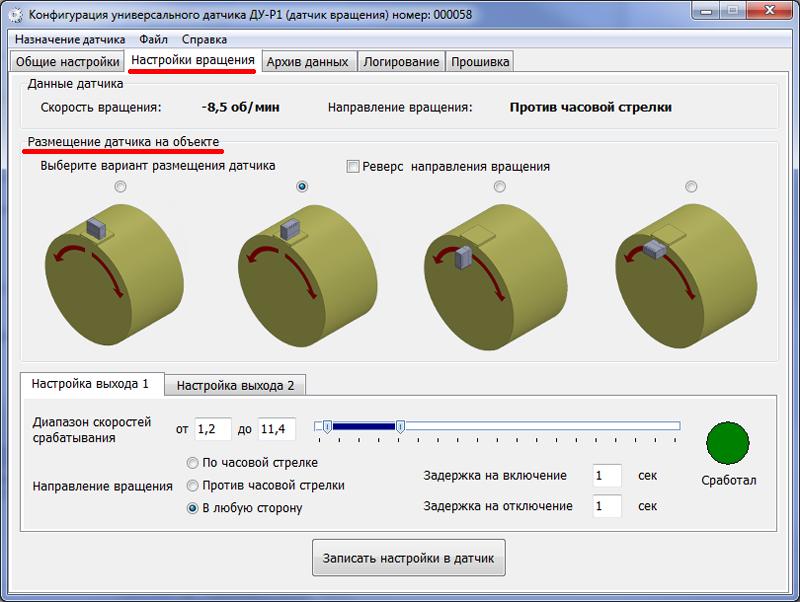Select В любую сторону direction
Image resolution: width=800 pixels, height=602 pixels.
click(192, 508)
